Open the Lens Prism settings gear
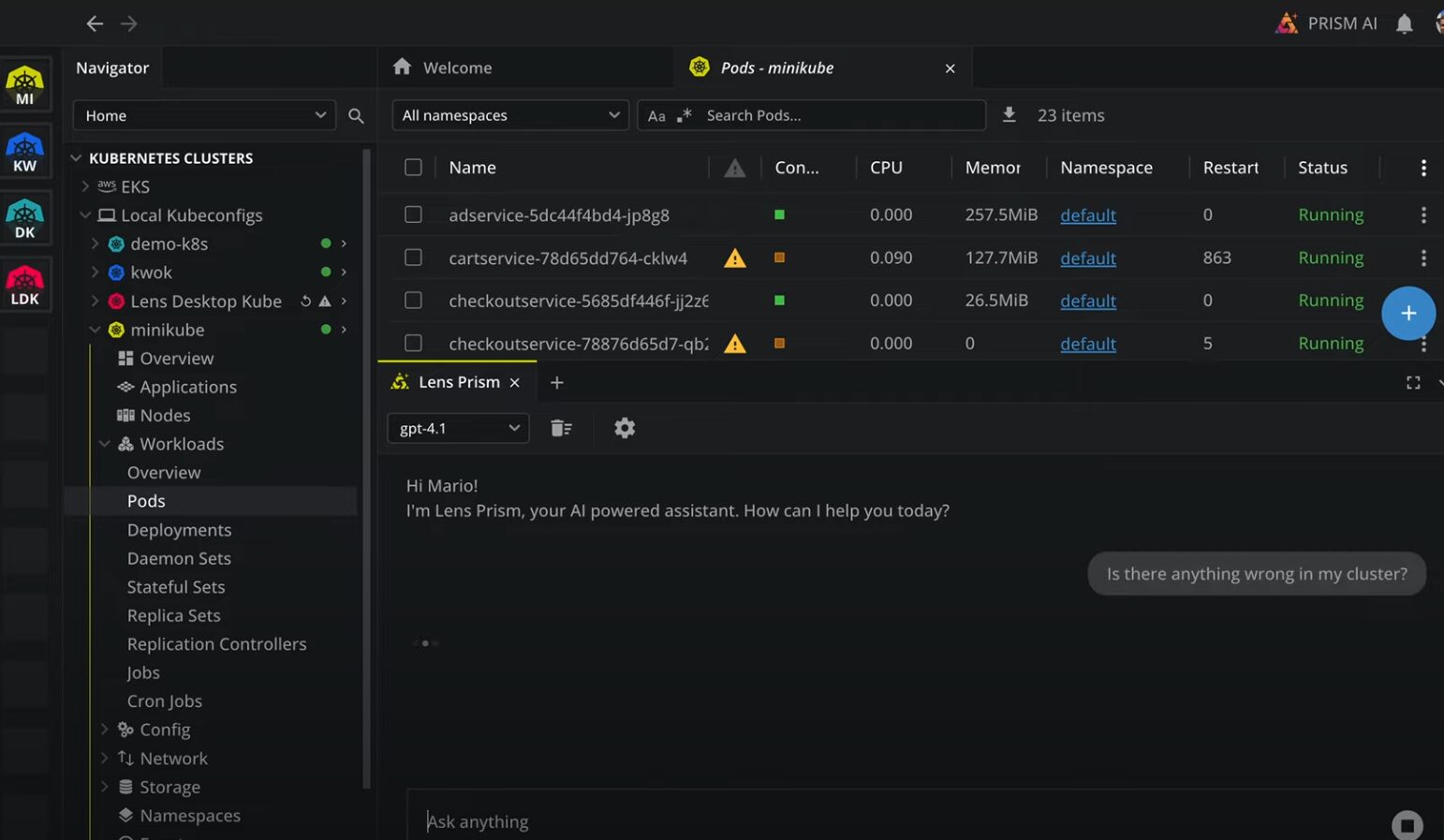Image resolution: width=1444 pixels, height=840 pixels. click(x=625, y=428)
